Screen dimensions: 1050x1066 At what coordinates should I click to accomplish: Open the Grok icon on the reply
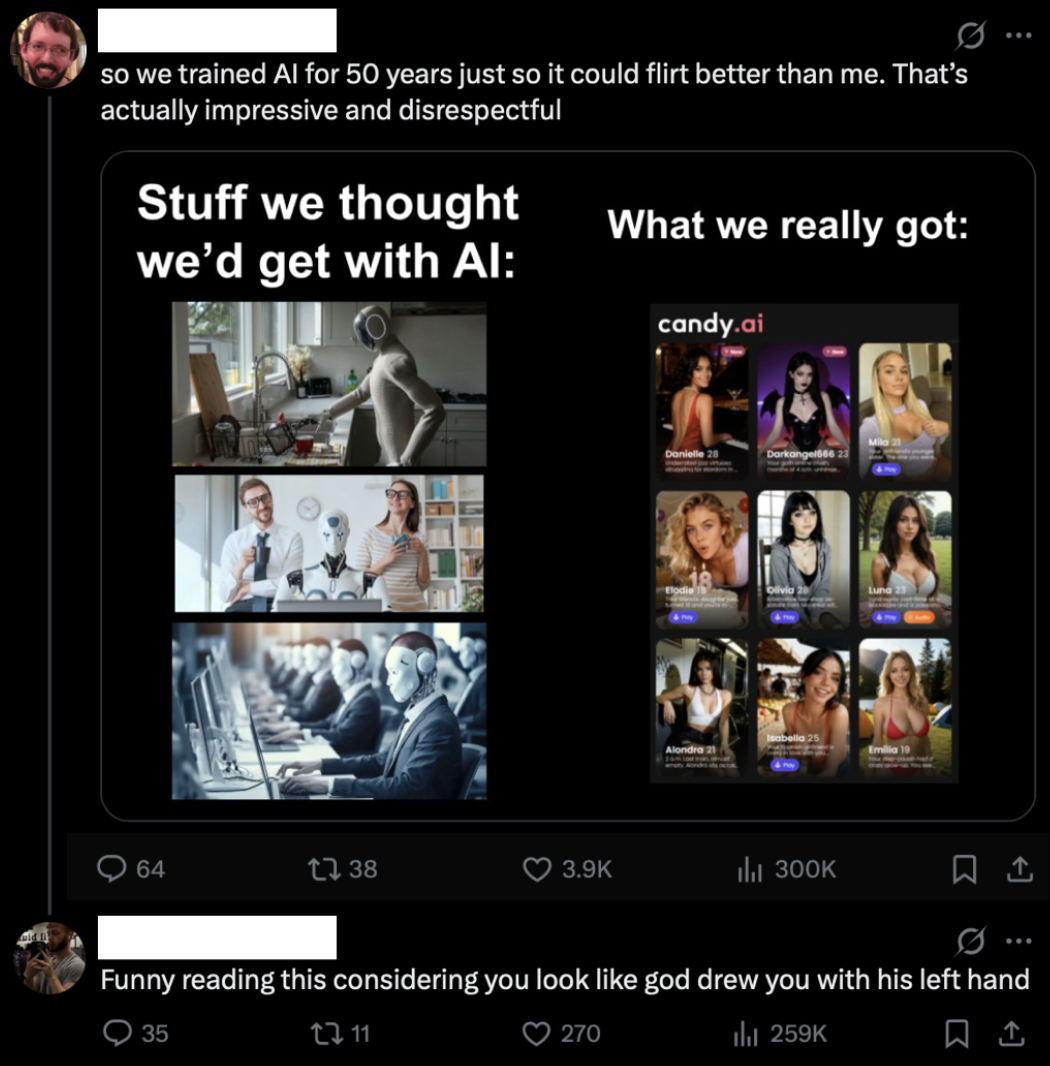[x=969, y=941]
